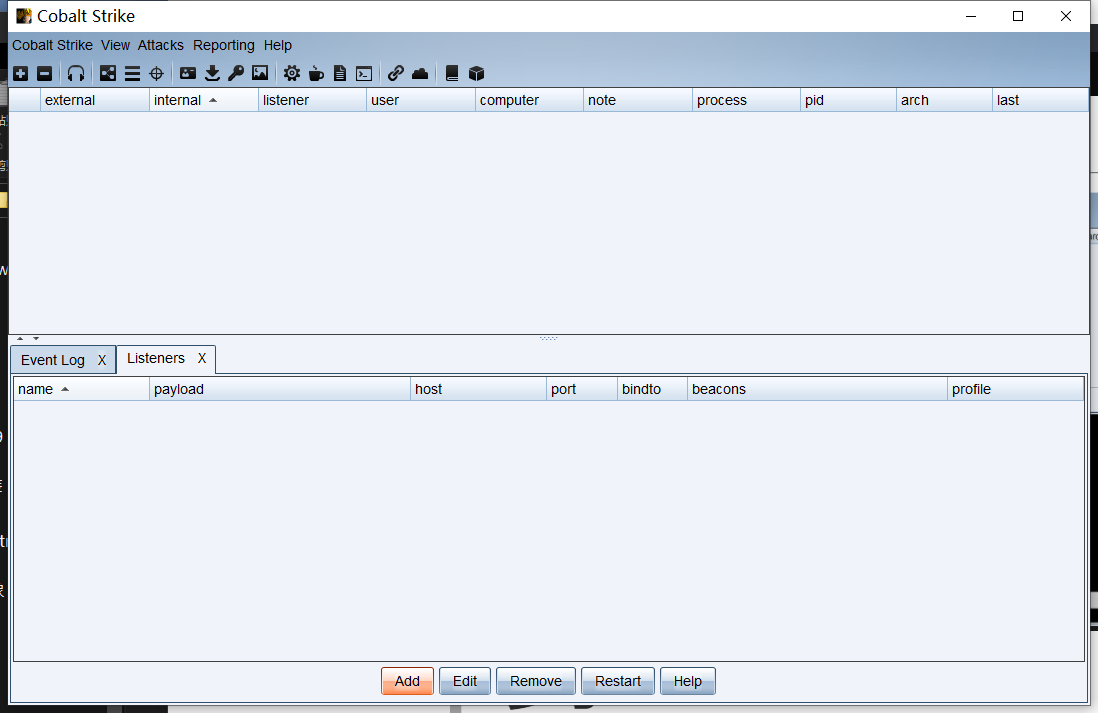Sort listeners by port column
Image resolution: width=1098 pixels, height=713 pixels.
point(582,389)
